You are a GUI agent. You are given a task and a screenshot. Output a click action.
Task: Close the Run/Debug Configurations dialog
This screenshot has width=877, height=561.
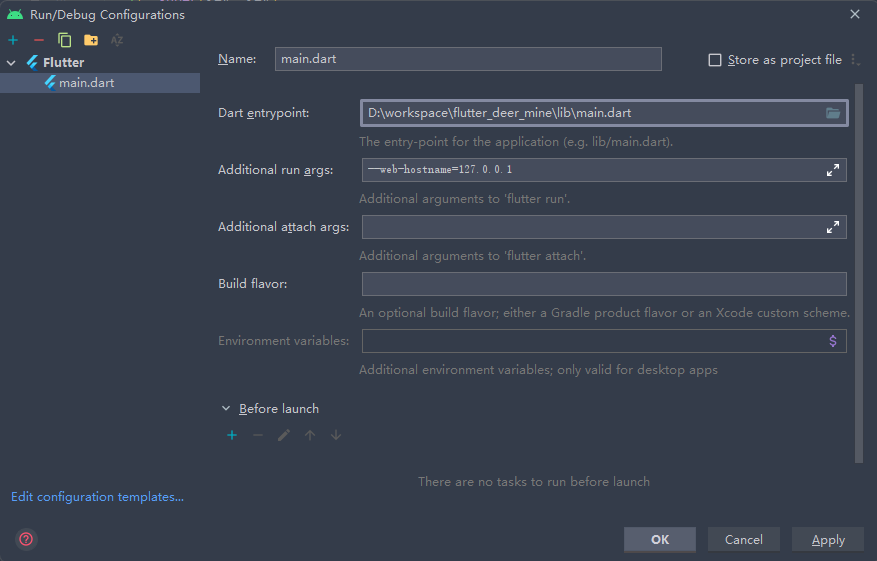coord(855,14)
